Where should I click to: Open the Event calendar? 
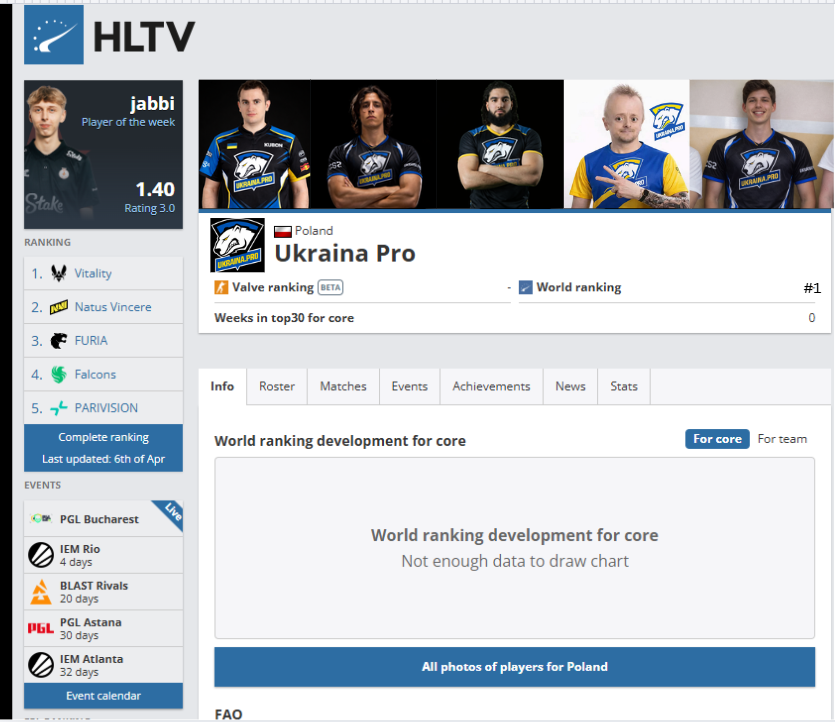click(x=103, y=696)
